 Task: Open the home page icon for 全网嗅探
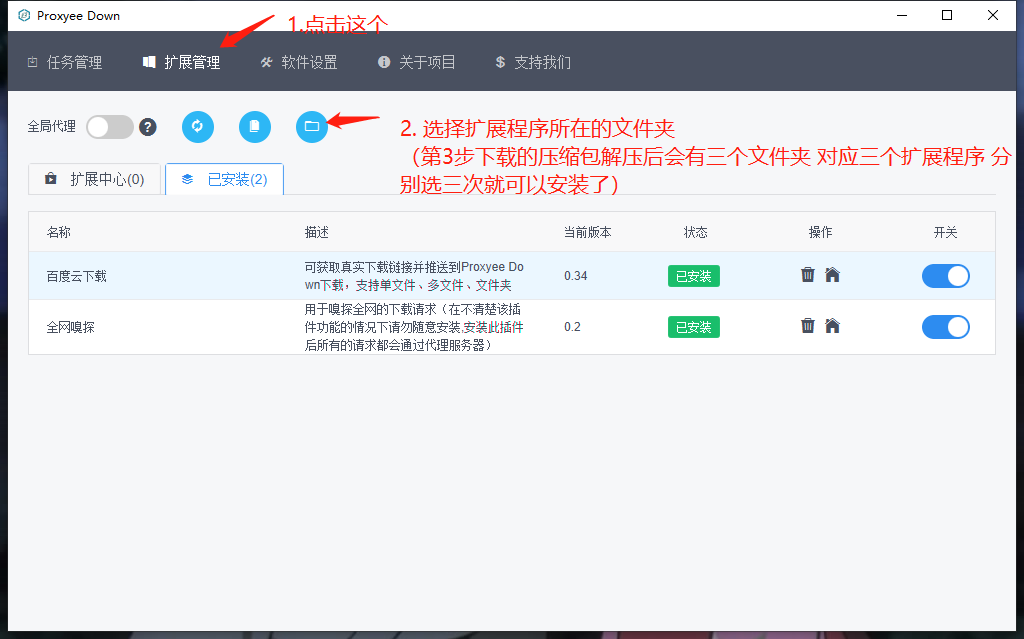coord(833,326)
